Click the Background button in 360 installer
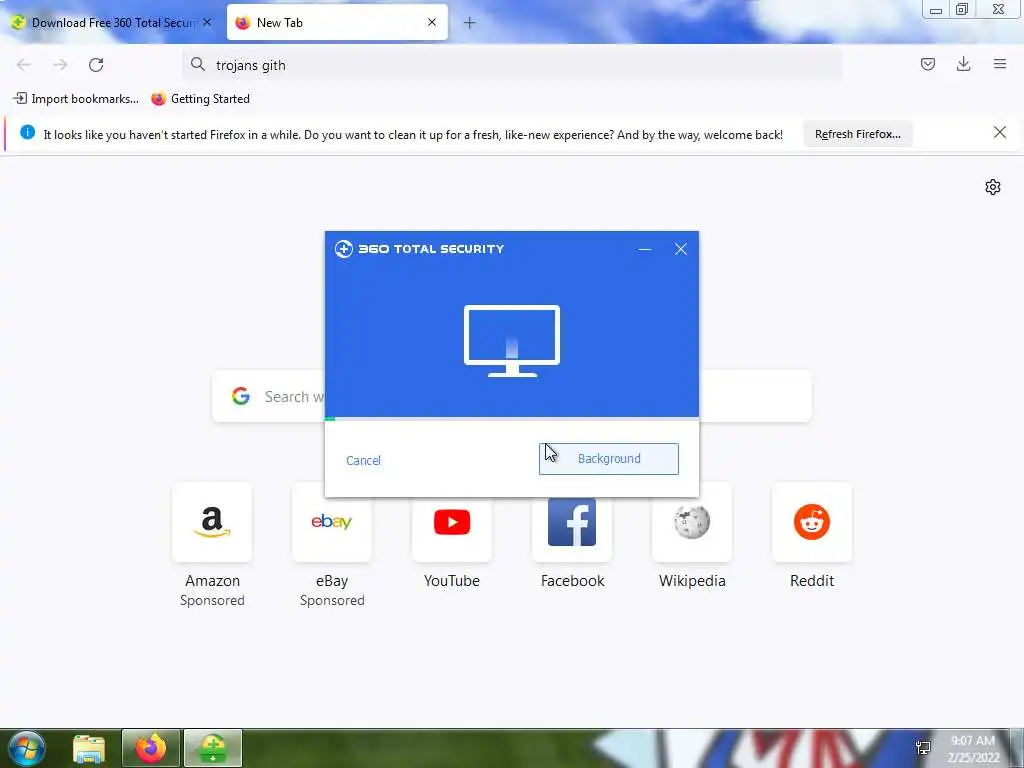The height and width of the screenshot is (768, 1024). pos(609,458)
